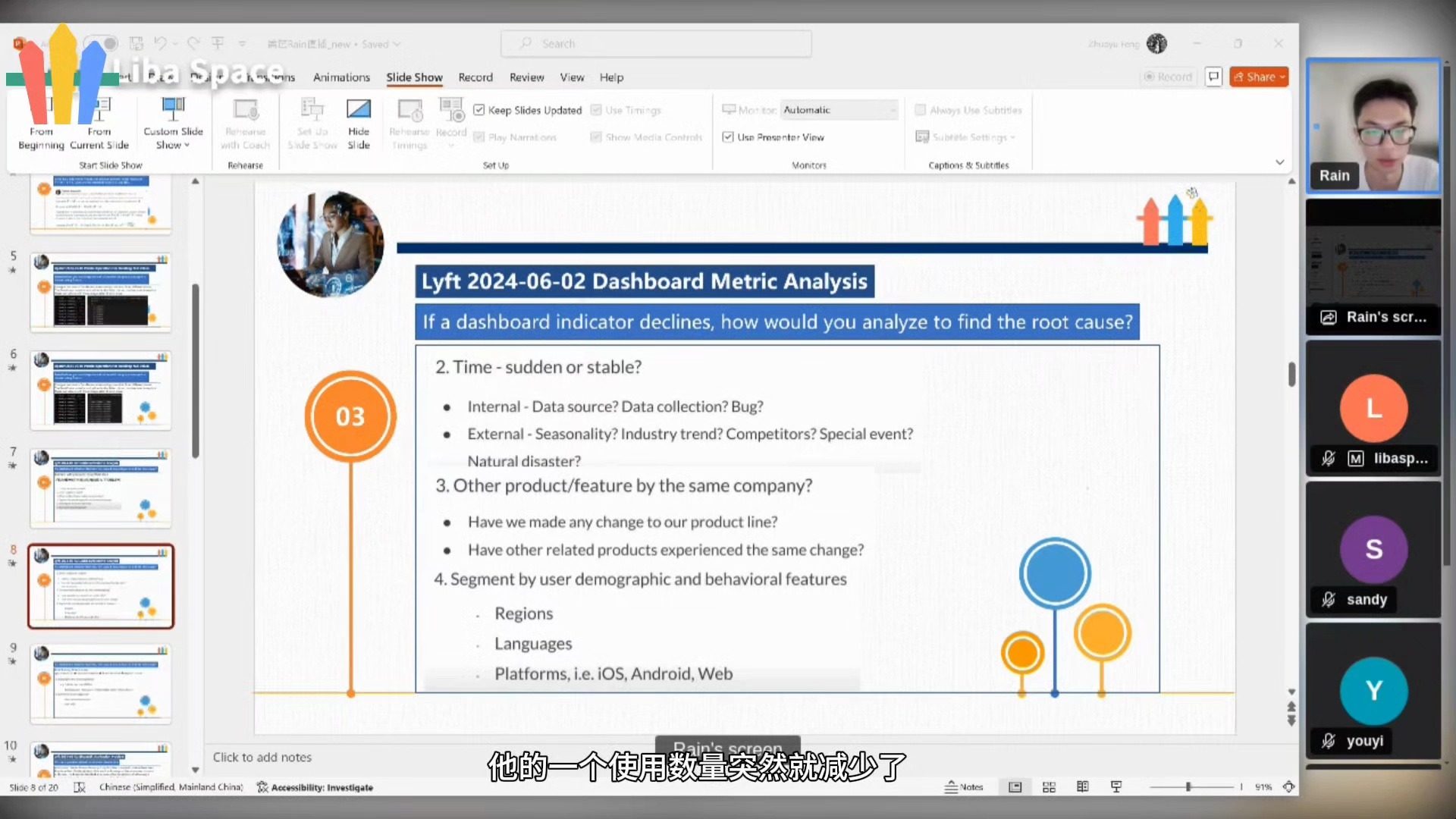1456x819 pixels.
Task: Click the Undo icon
Action: click(160, 43)
